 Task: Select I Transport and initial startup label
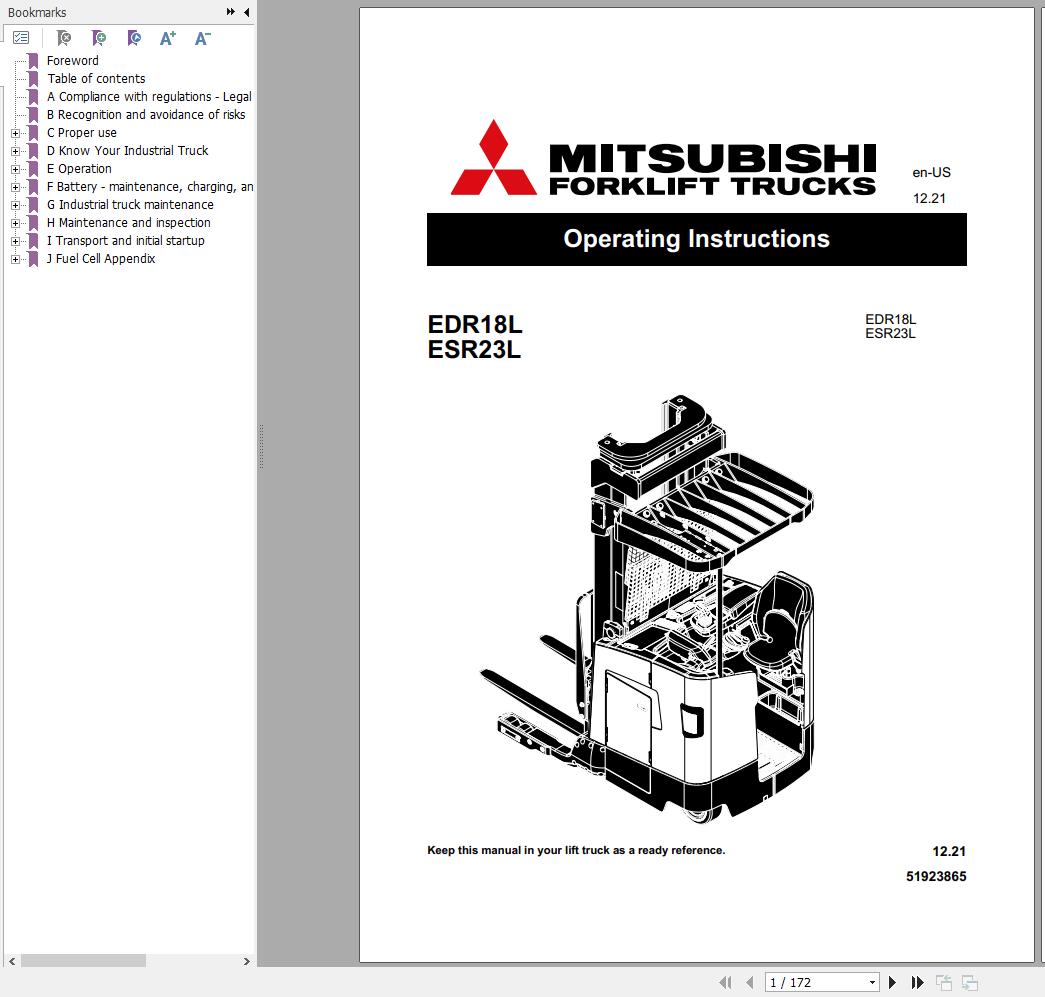pyautogui.click(x=125, y=241)
